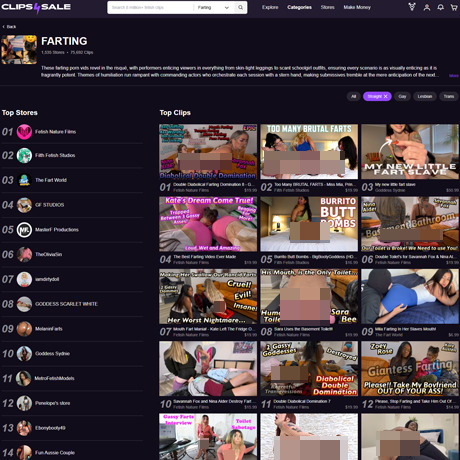Click clip 11 title "Double Diabolical Domination 7"
The width and height of the screenshot is (460, 460).
pyautogui.click(x=302, y=401)
